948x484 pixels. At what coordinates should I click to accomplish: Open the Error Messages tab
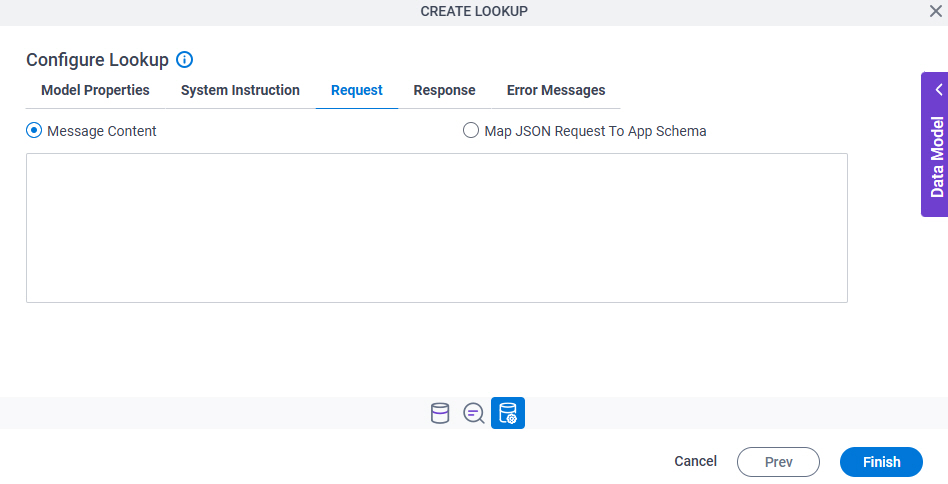[556, 90]
